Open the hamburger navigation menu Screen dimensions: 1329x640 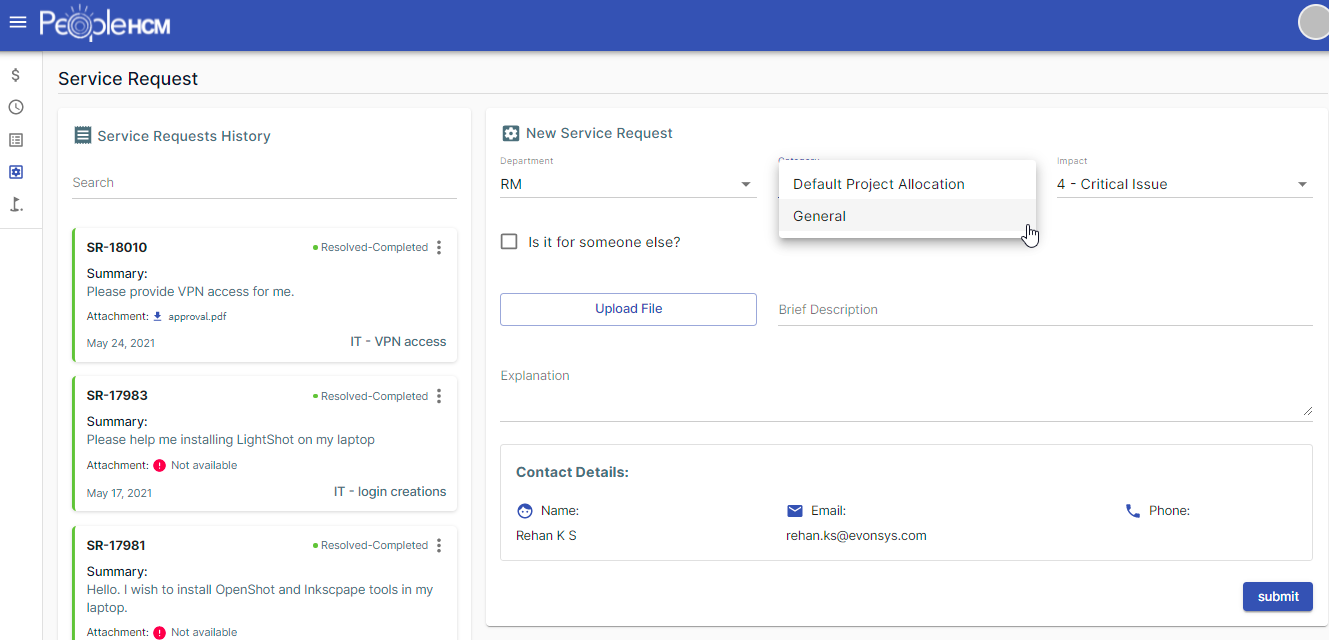[x=17, y=22]
